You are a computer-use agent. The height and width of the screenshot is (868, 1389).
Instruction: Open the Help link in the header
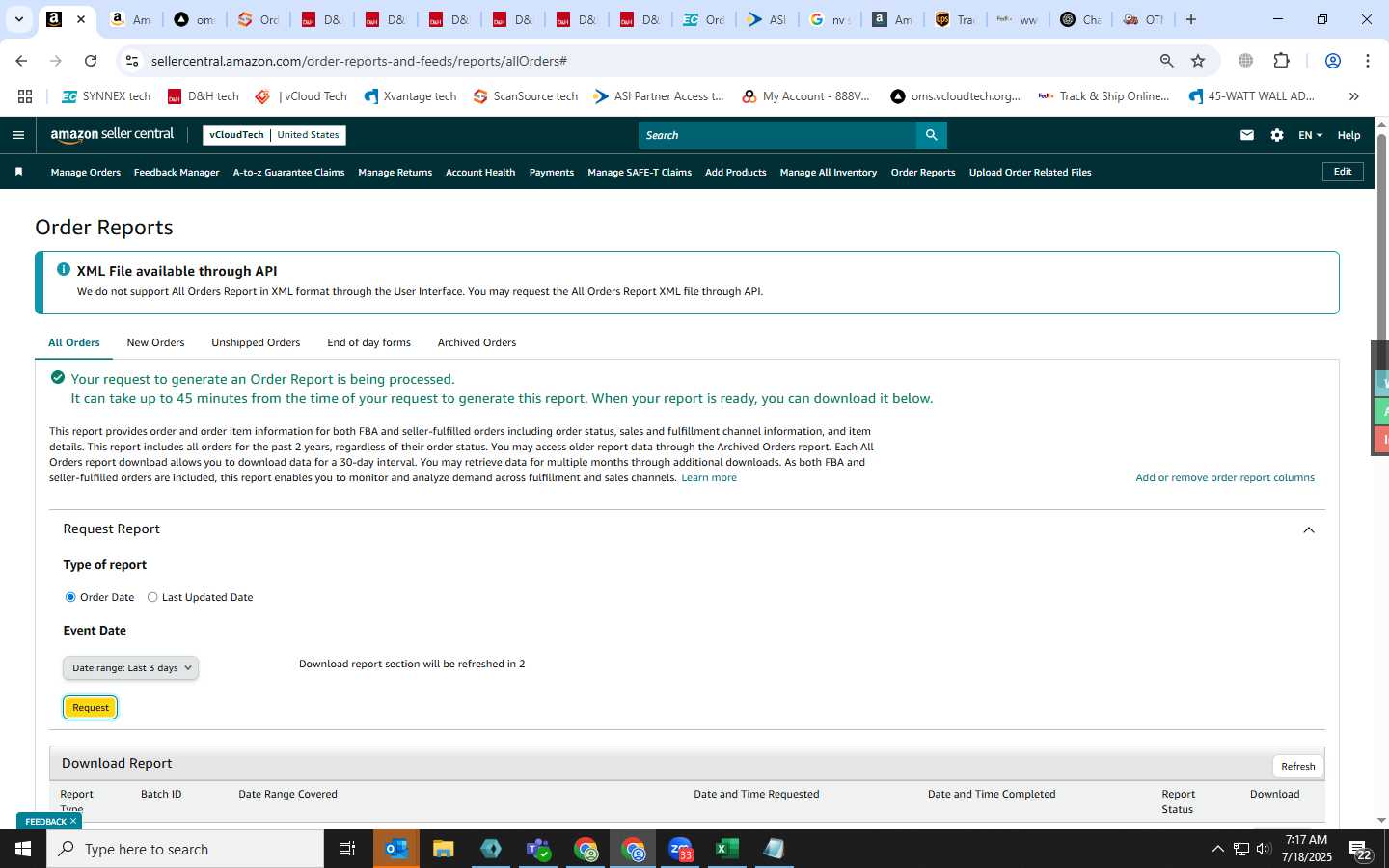[1348, 135]
